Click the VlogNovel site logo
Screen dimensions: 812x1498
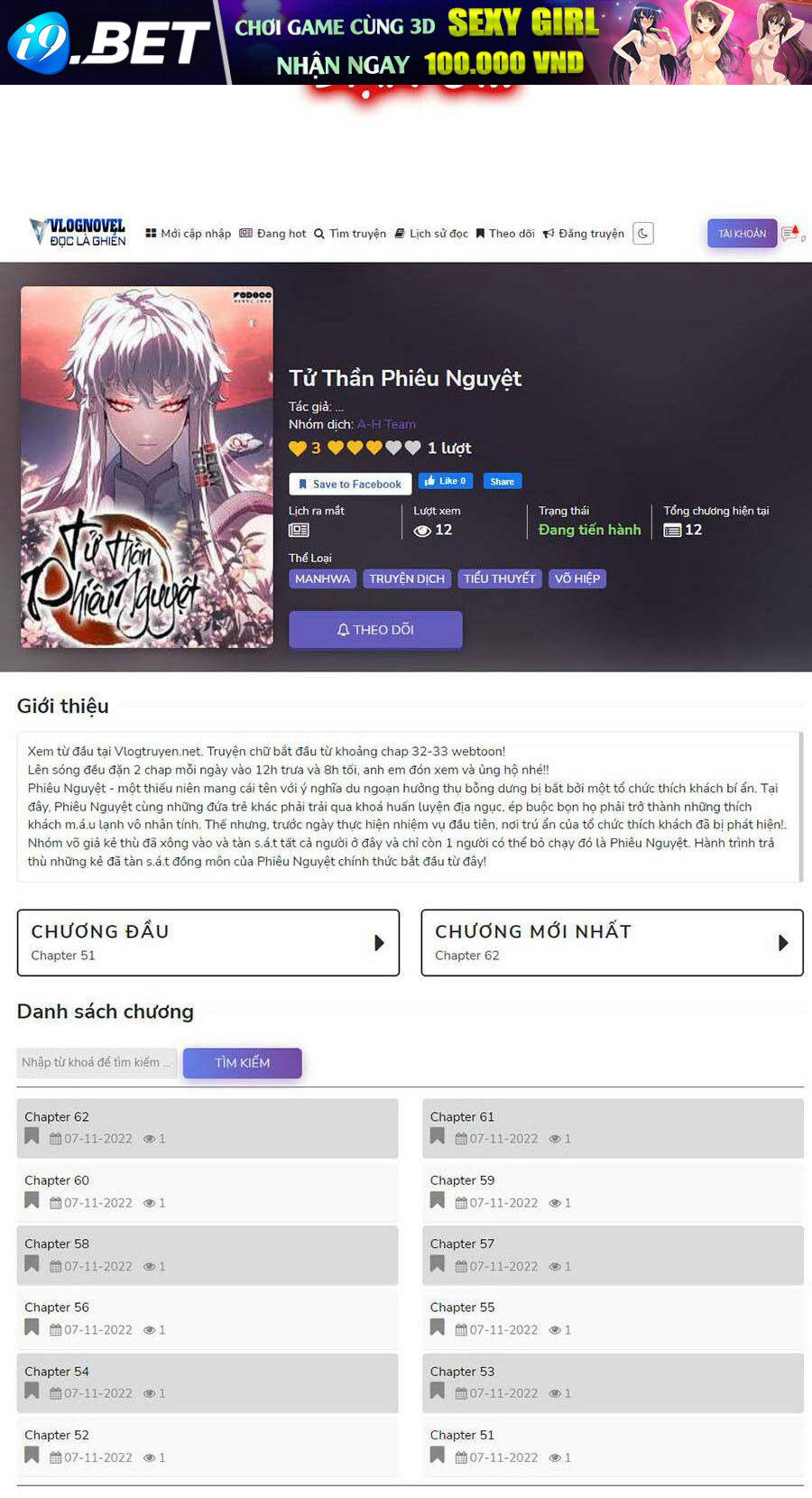(x=78, y=233)
